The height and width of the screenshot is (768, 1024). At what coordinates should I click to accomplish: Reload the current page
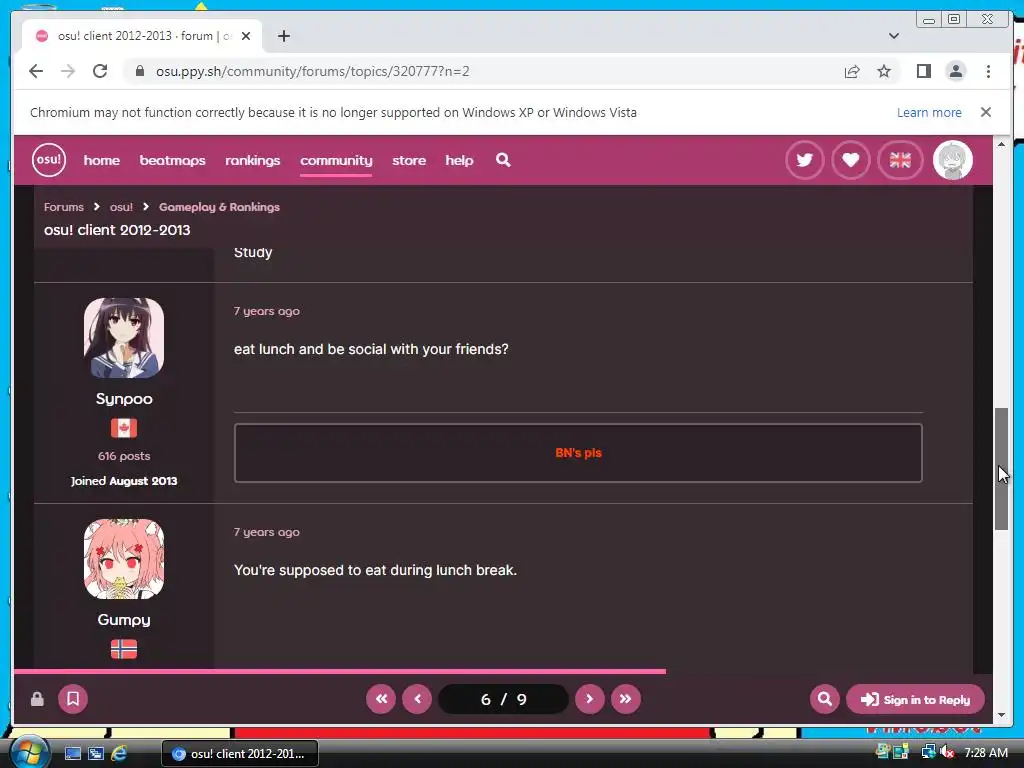point(100,71)
